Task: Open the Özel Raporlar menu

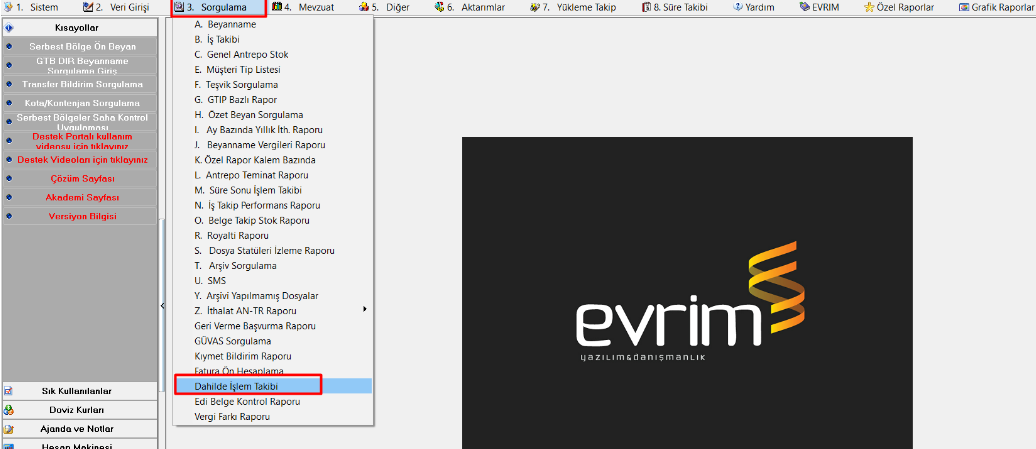Action: (x=899, y=7)
